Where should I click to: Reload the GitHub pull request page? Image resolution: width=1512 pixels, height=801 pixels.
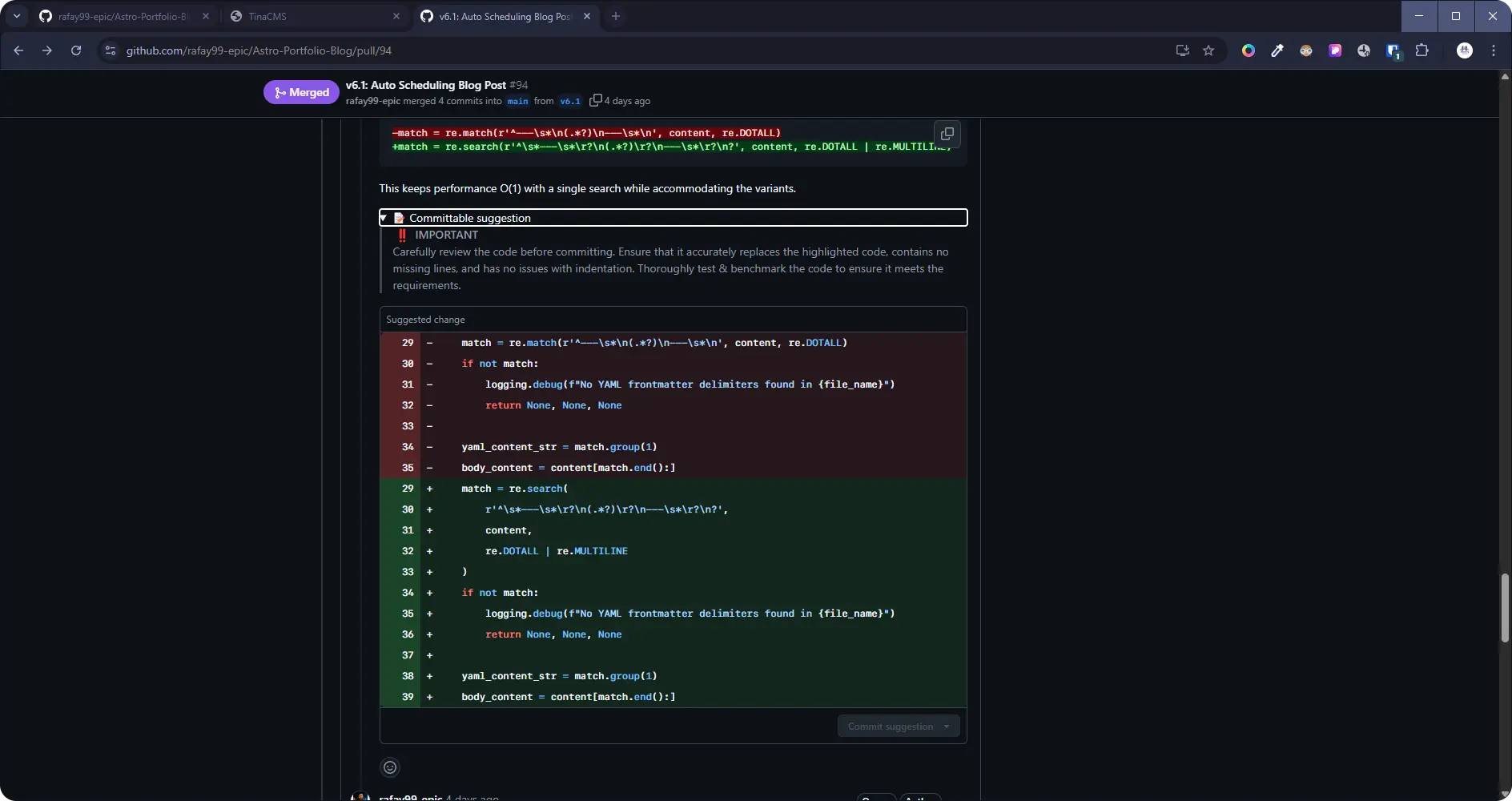76,50
